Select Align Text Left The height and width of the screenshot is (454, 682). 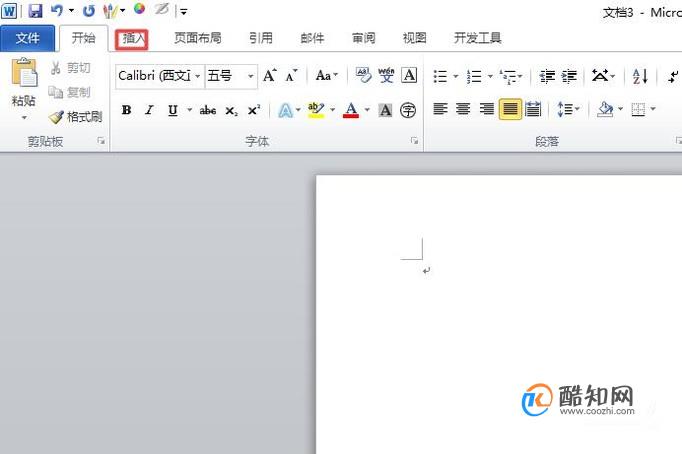[x=440, y=109]
